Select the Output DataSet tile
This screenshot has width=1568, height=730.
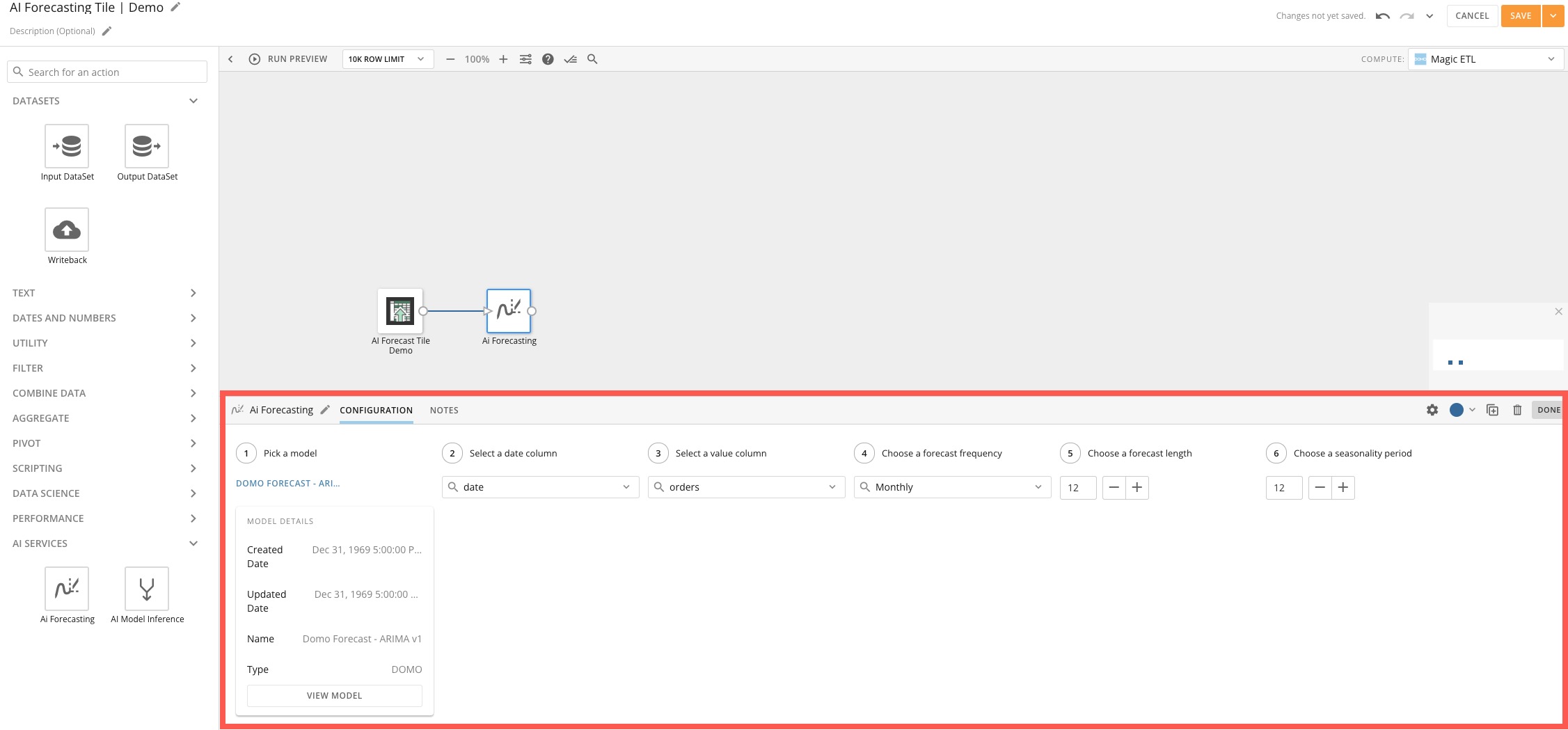coord(145,146)
